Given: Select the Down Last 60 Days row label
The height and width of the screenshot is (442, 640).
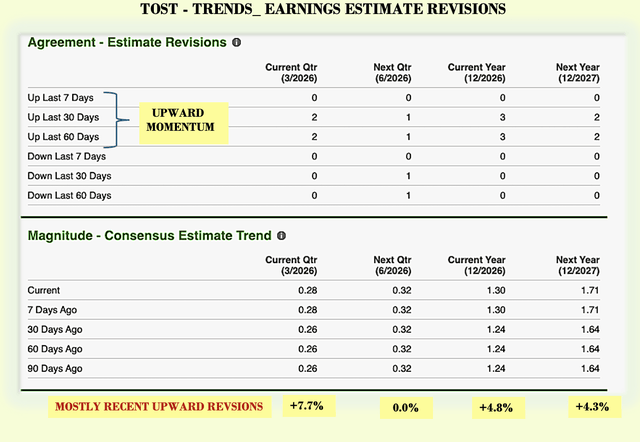Looking at the screenshot, I should click(x=69, y=195).
